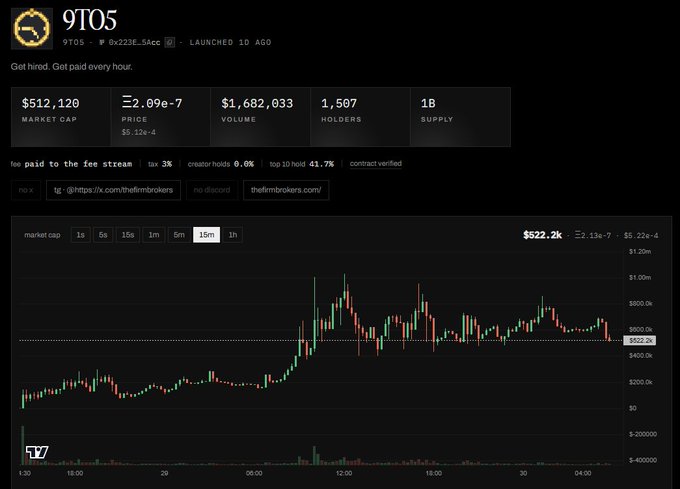The height and width of the screenshot is (489, 680).
Task: Click the $522.2k current price axis tag
Action: [x=640, y=340]
